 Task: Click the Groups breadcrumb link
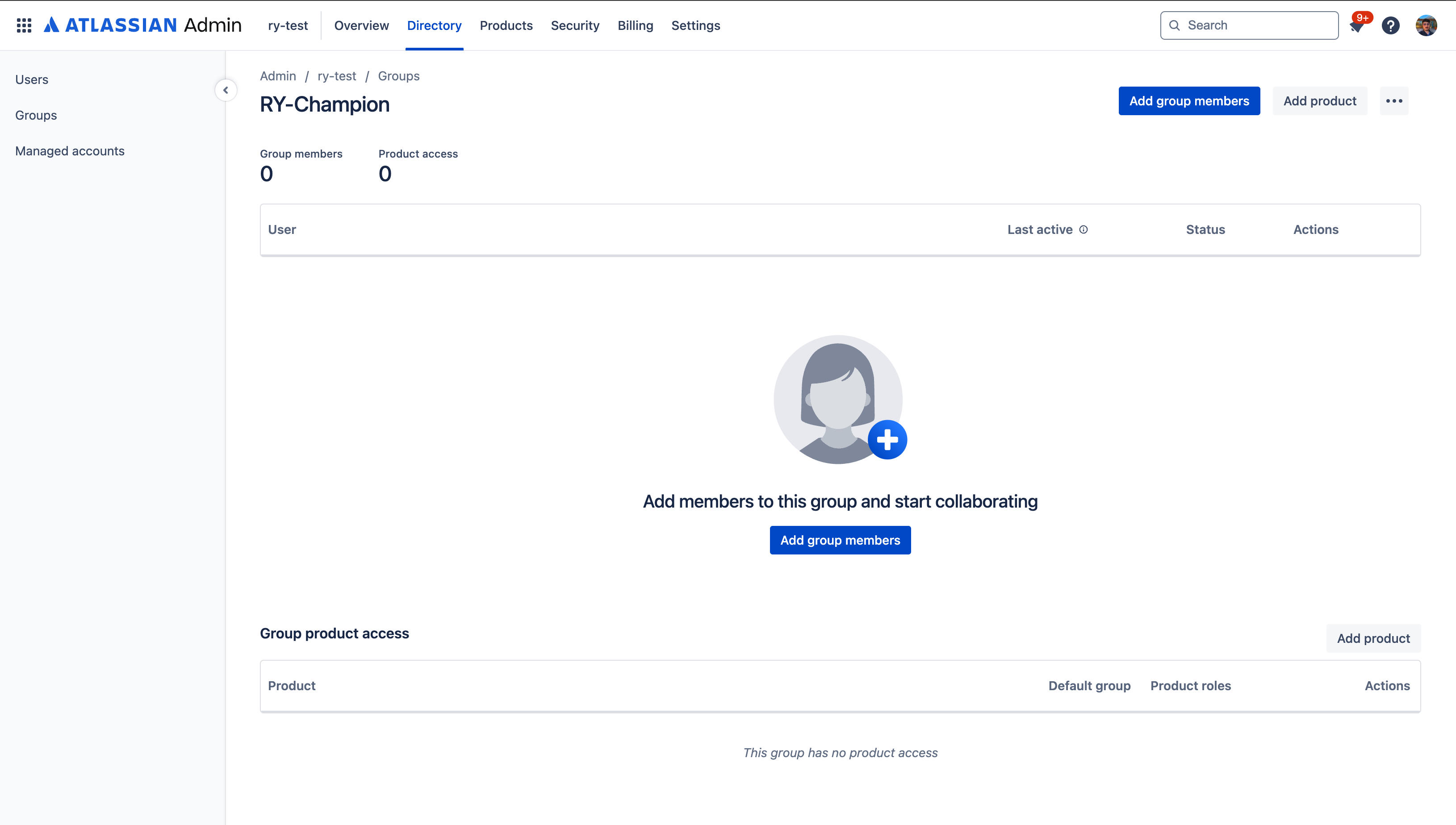(398, 76)
